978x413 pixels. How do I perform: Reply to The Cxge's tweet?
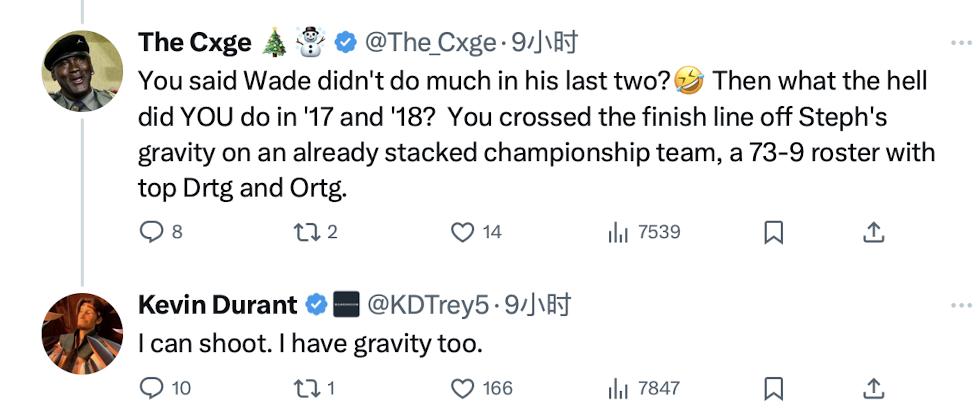(x=150, y=233)
